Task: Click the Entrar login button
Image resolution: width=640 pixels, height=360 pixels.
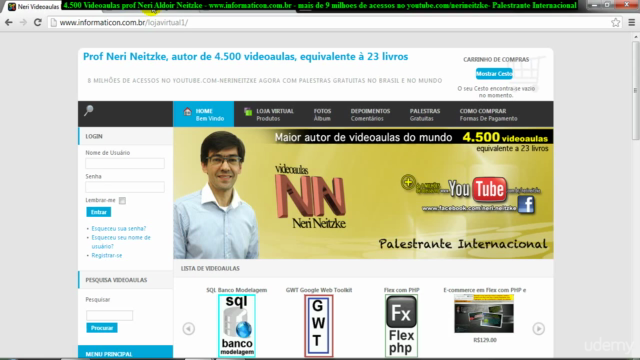Action: click(x=98, y=212)
